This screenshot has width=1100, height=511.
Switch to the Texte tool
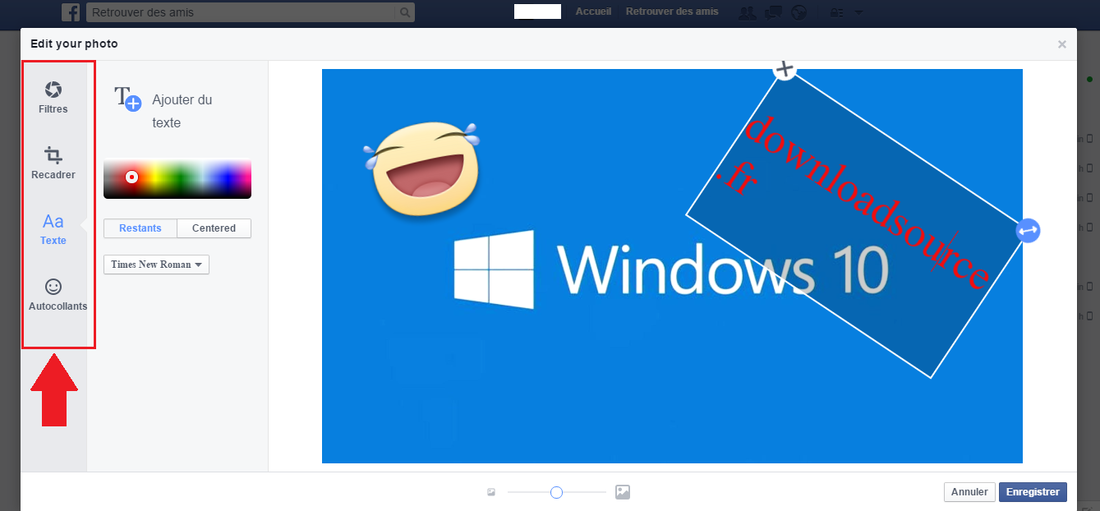tap(53, 229)
